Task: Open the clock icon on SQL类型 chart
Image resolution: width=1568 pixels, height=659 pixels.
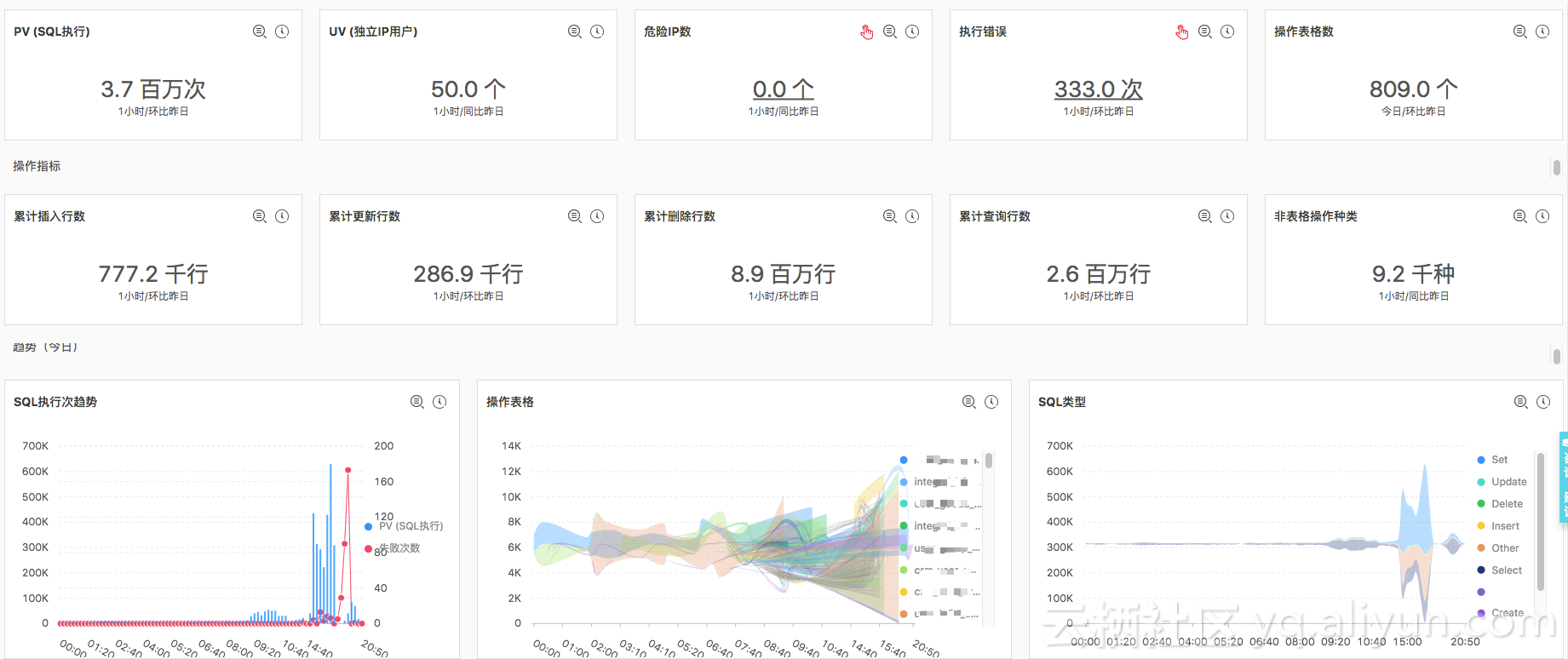Action: 1543,402
